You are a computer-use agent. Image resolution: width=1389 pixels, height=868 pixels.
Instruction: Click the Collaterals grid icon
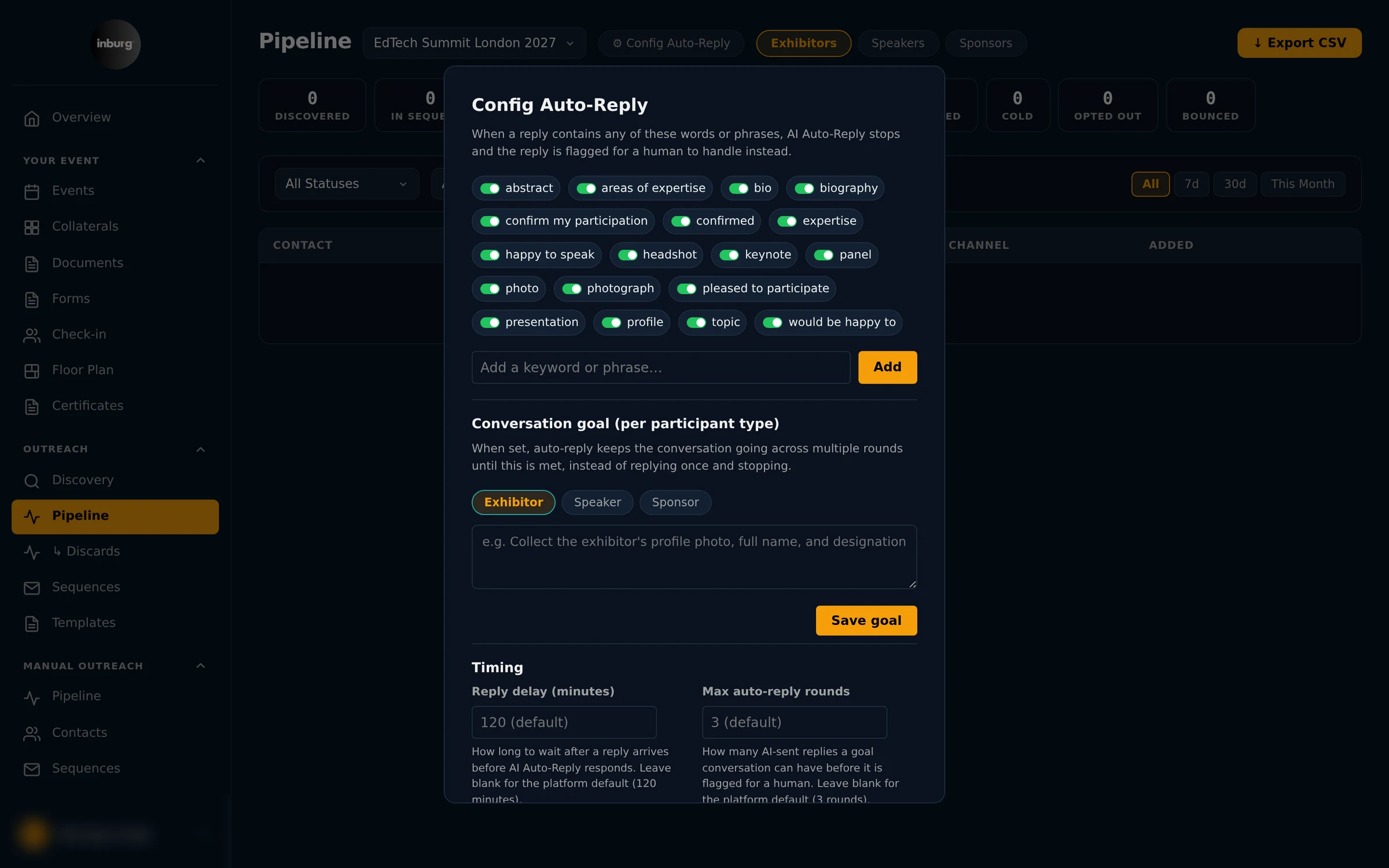pyautogui.click(x=32, y=227)
